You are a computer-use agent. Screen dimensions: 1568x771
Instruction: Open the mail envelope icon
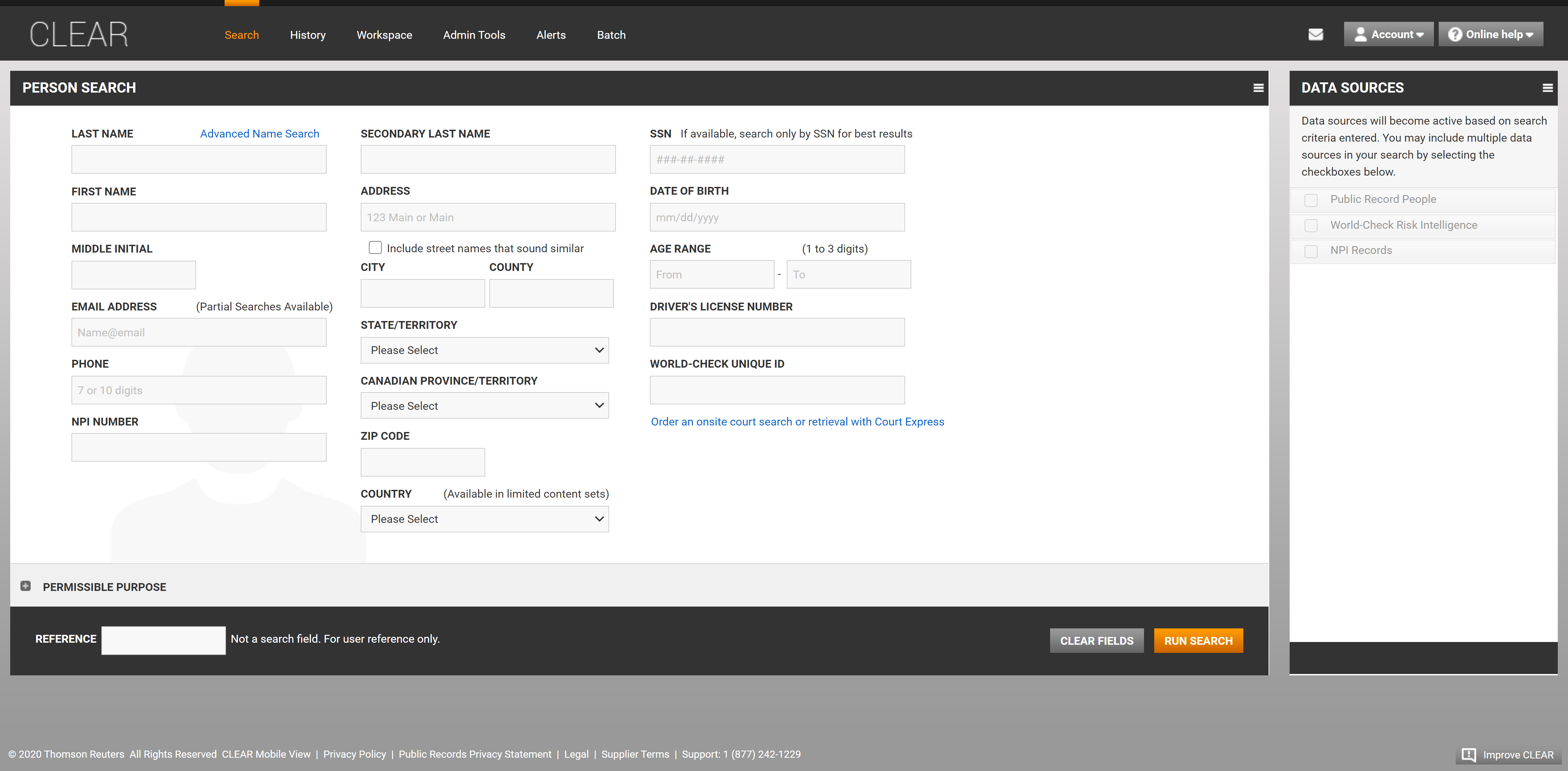[x=1316, y=35]
